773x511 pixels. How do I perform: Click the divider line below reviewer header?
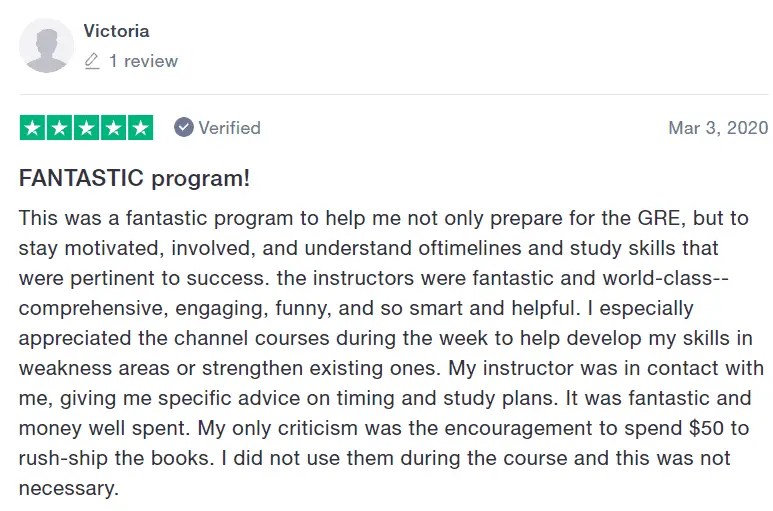pos(394,95)
